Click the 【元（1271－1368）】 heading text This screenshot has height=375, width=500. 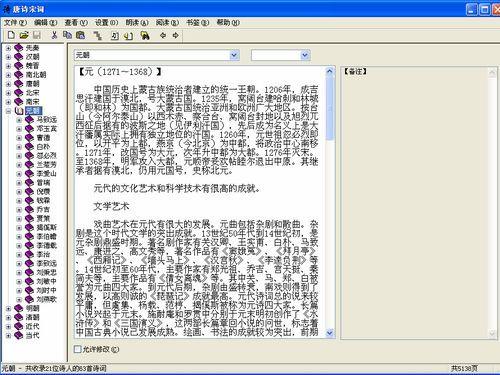pyautogui.click(x=120, y=72)
